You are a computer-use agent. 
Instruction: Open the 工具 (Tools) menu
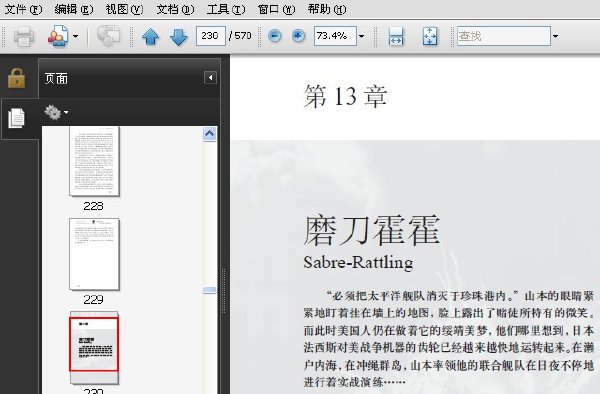click(x=226, y=9)
